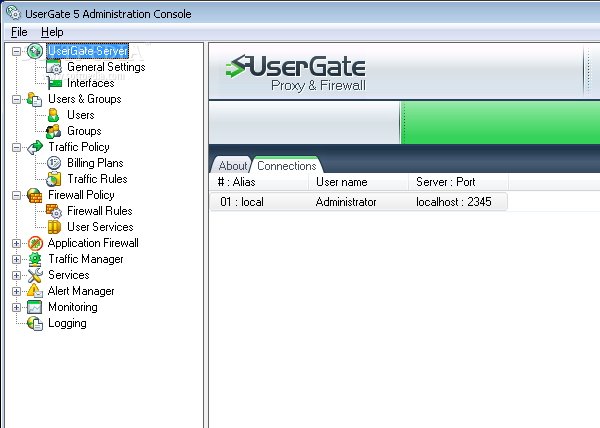Image resolution: width=600 pixels, height=428 pixels.
Task: Expand the Services node
Action: click(16, 275)
